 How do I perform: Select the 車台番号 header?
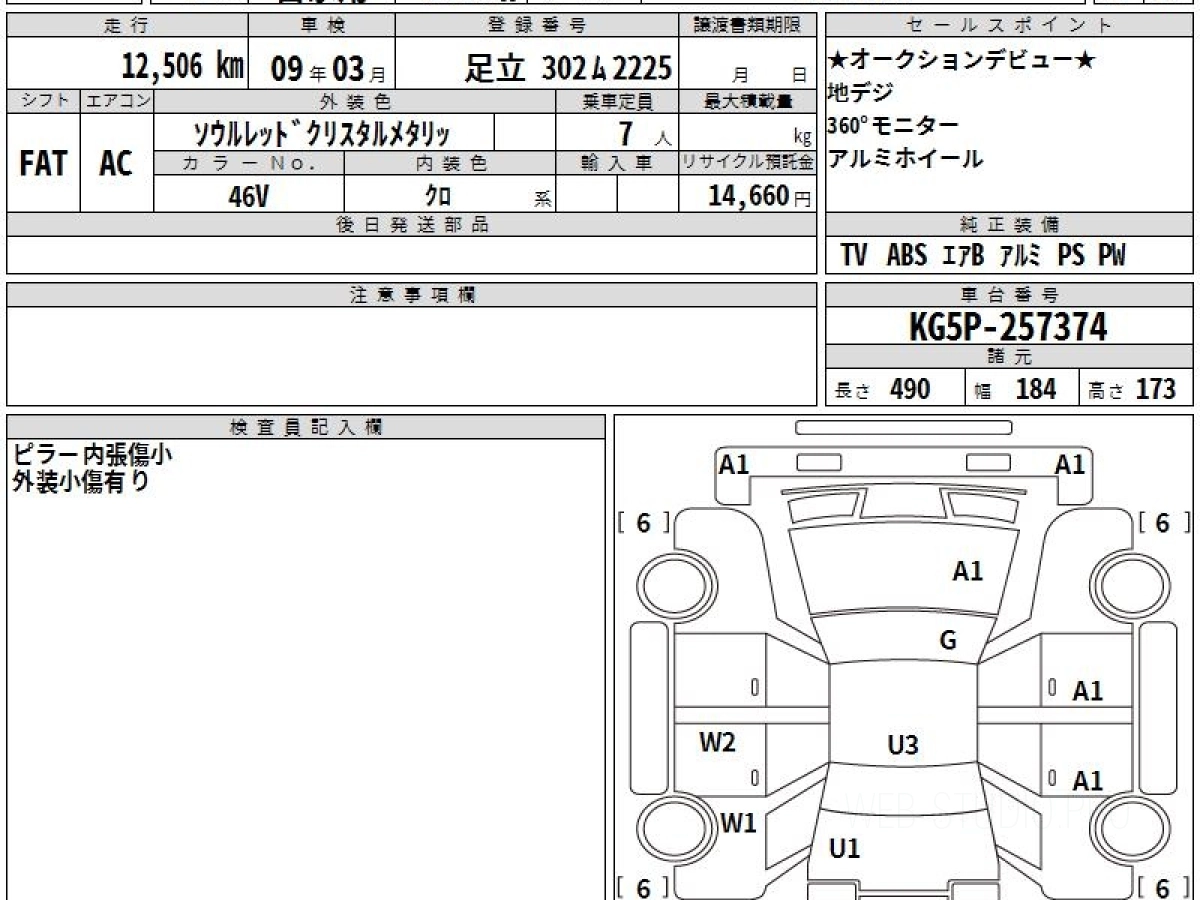coord(1009,295)
